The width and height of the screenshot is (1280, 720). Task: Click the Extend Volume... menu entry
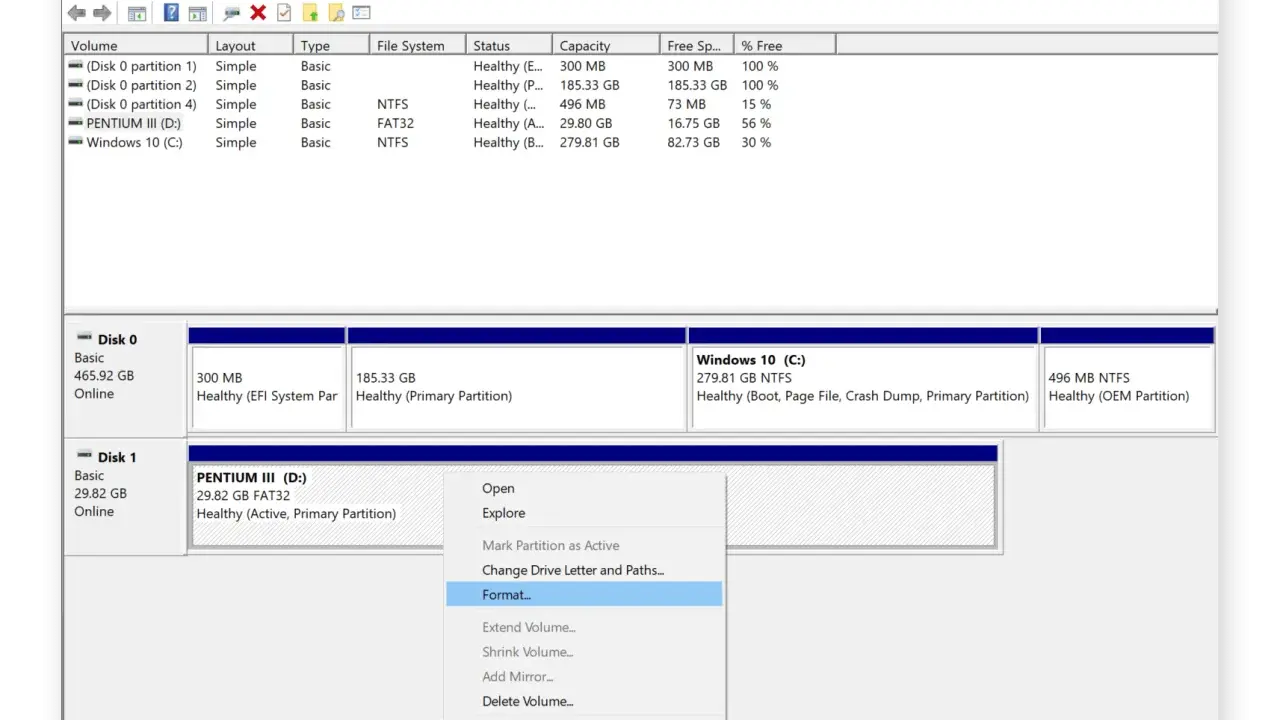coord(584,627)
